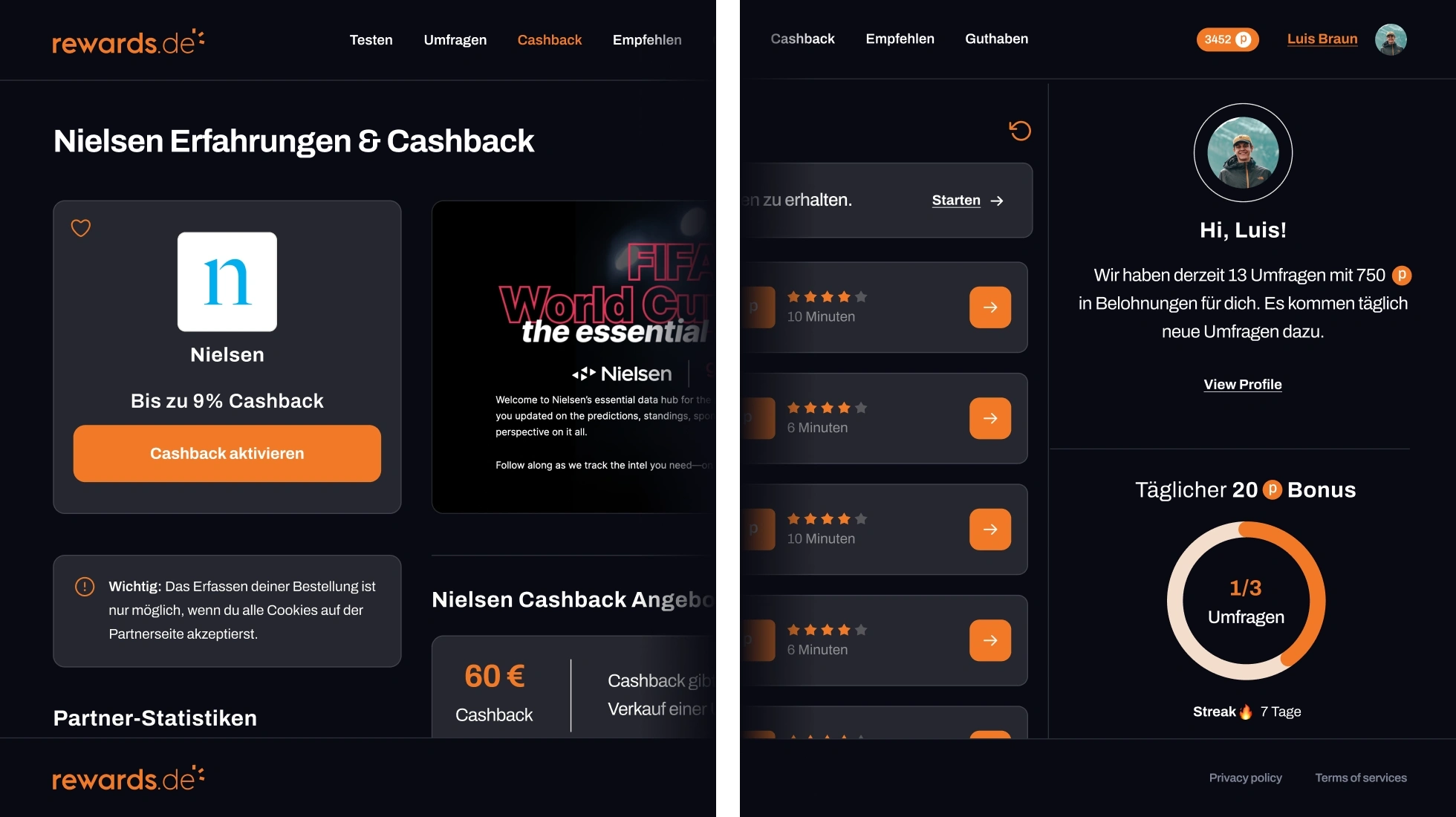
Task: Select Cashback in the left page navigation
Action: (x=550, y=40)
